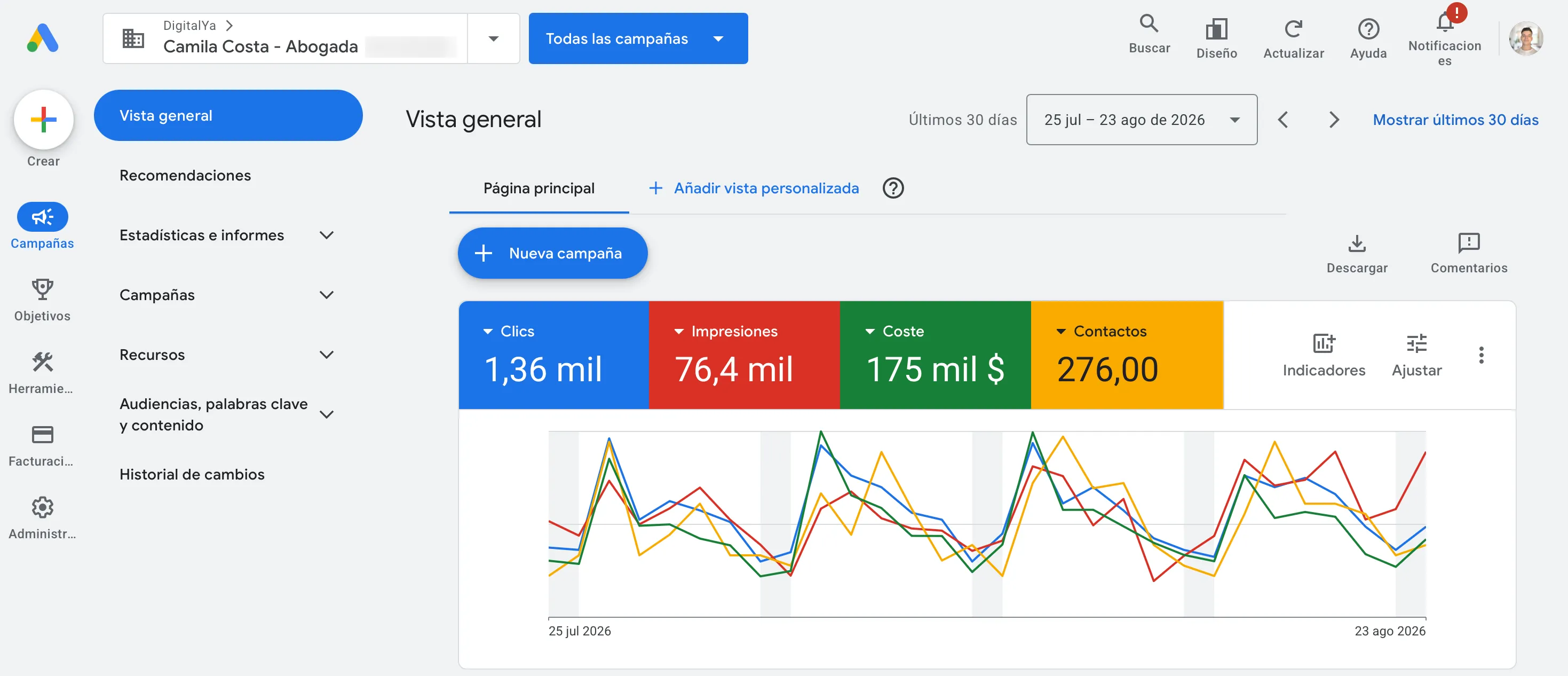Open Facturación card icon
The height and width of the screenshot is (676, 1568).
[x=42, y=435]
